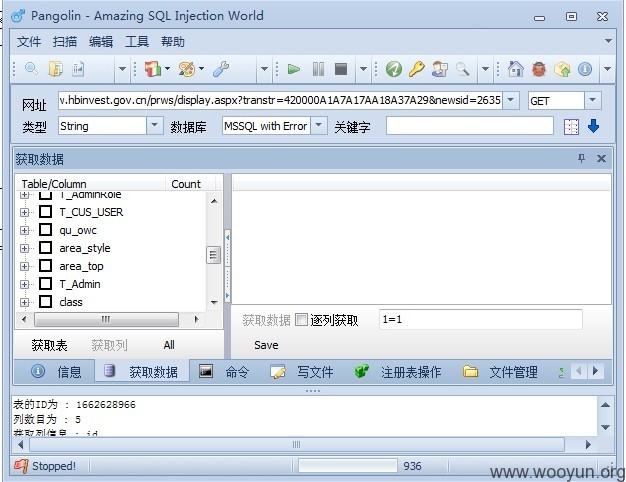Click the Save button

click(266, 345)
